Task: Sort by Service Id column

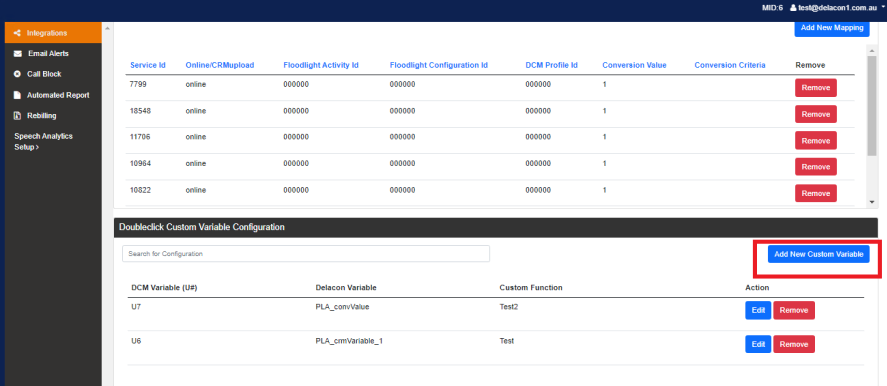Action: tap(148, 65)
